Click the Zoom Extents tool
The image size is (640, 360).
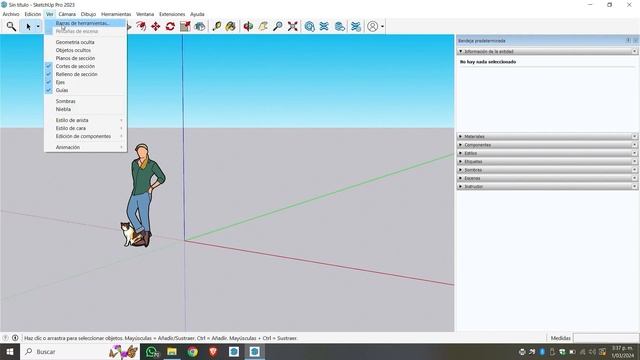pyautogui.click(x=292, y=27)
